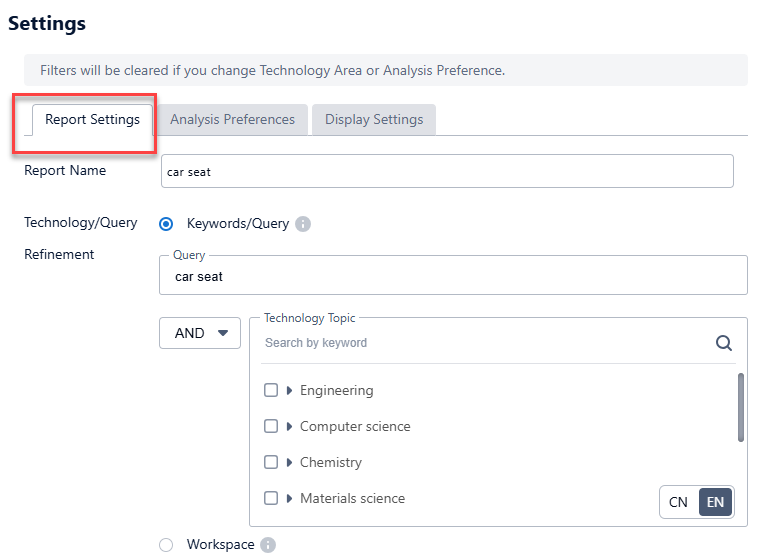Image resolution: width=776 pixels, height=555 pixels.
Task: Expand the Chemistry topic arrow
Action: pos(290,463)
